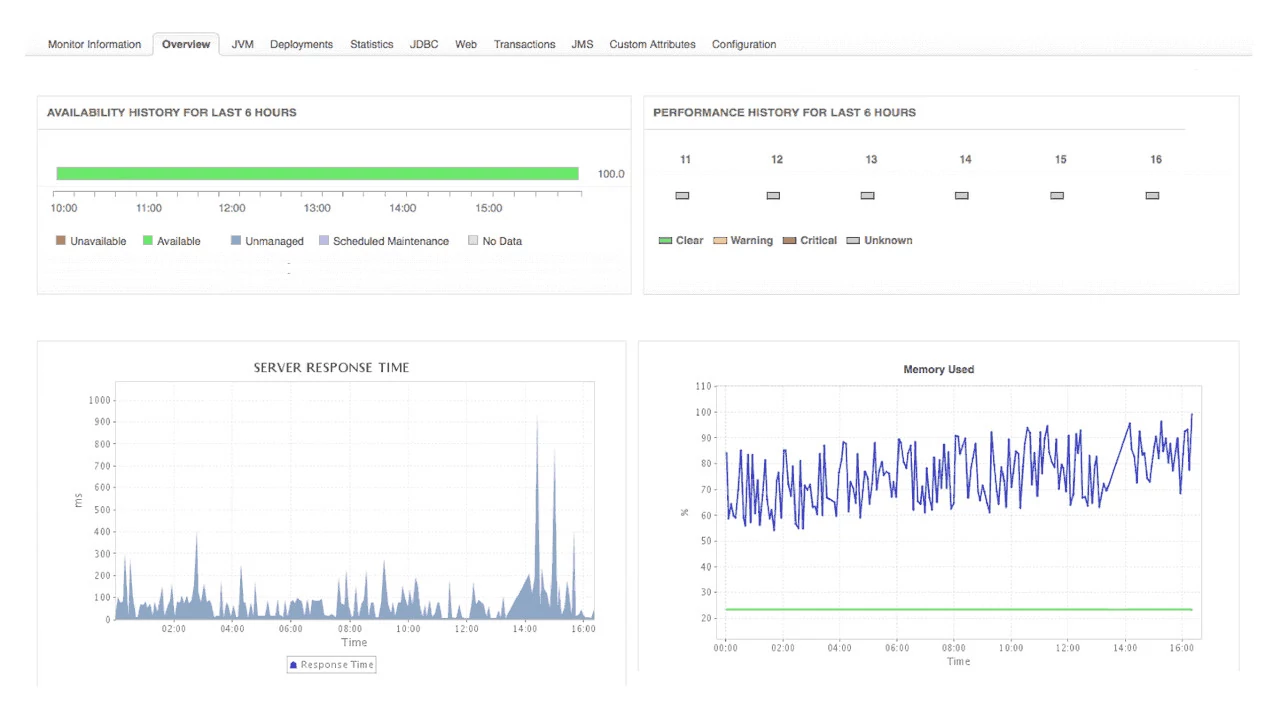Click the performance status icon for hour 12

(773, 196)
